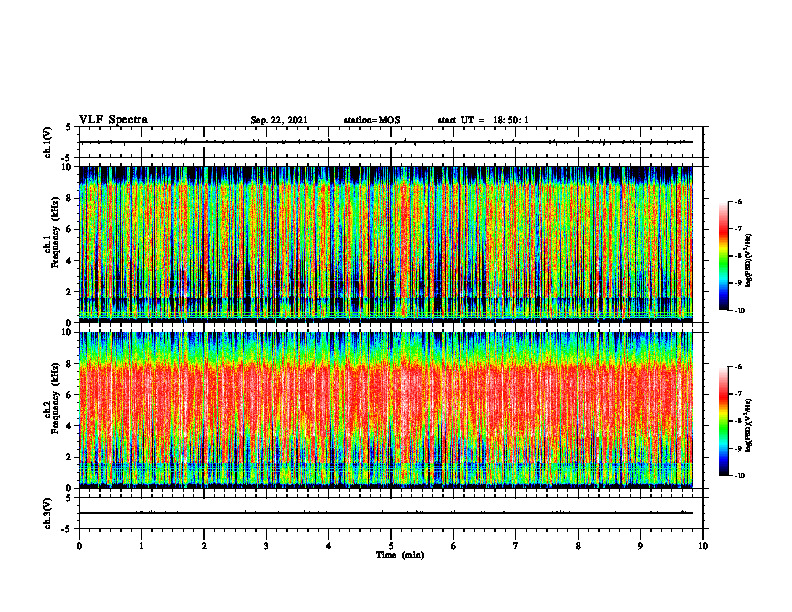Click the "-7" tick on ch.1 colorbar
The height and width of the screenshot is (612, 792).
tap(738, 229)
